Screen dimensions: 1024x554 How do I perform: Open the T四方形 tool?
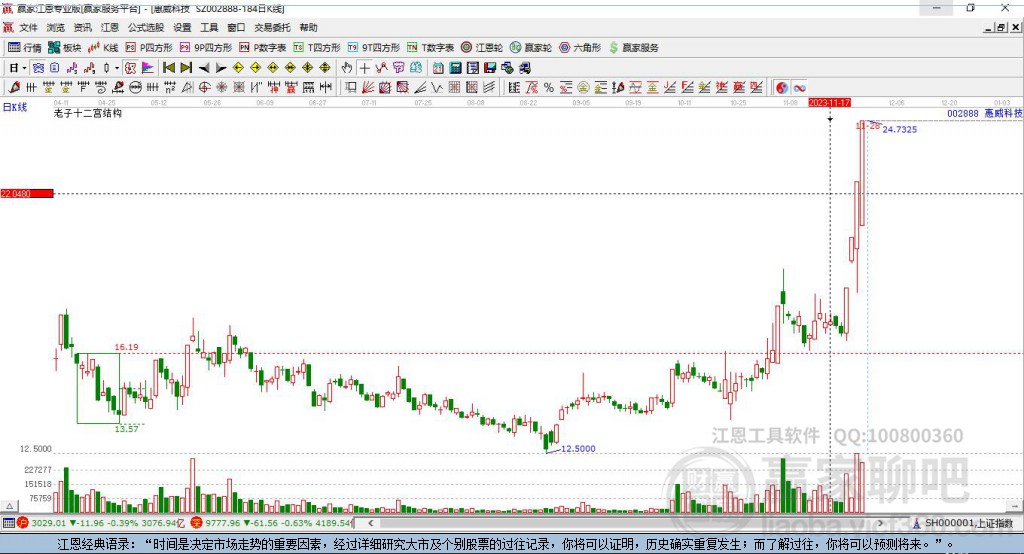317,48
